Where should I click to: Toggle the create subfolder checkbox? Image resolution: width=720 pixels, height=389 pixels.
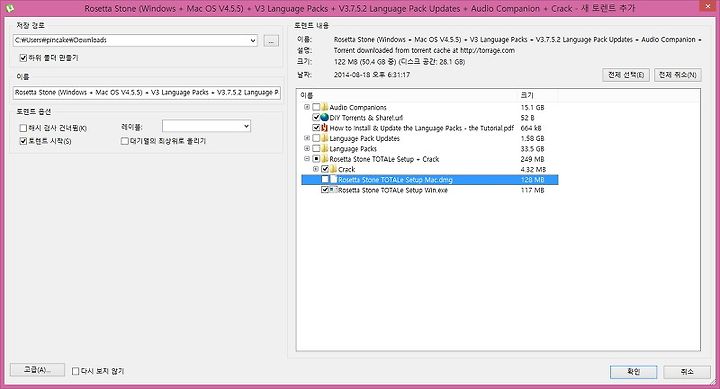tap(23, 58)
